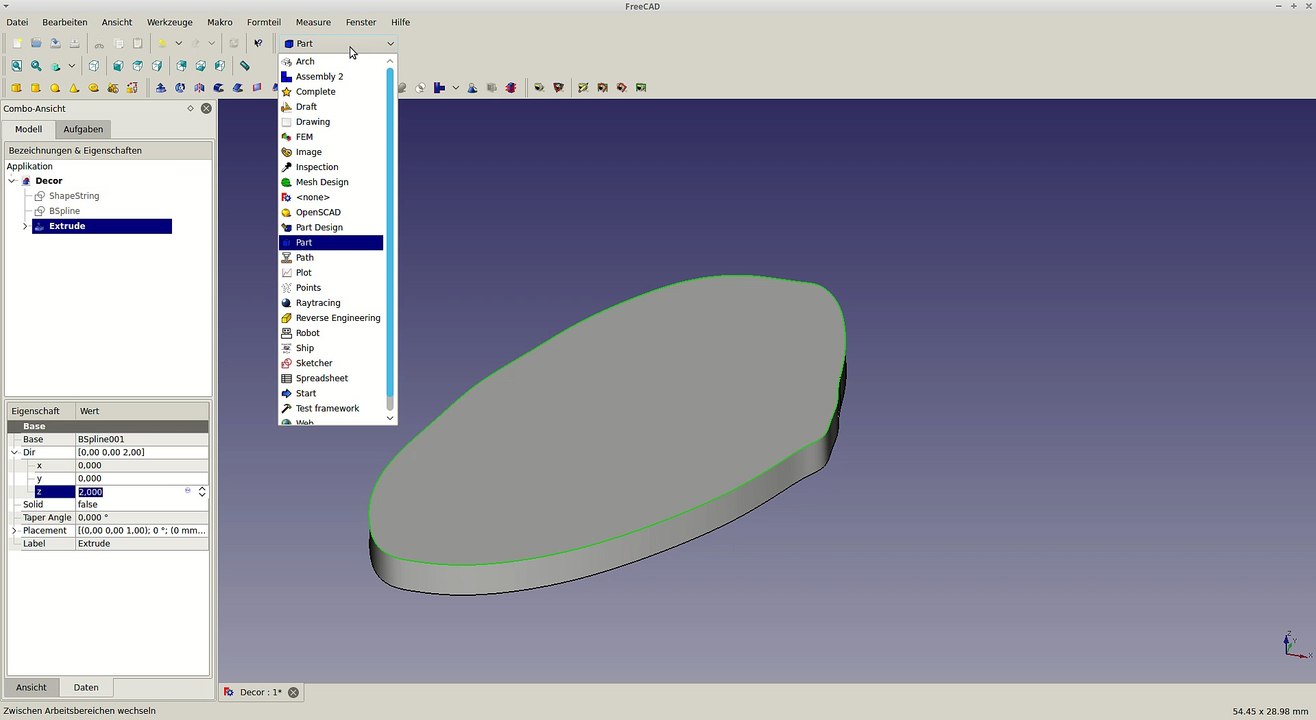Toggle measurement 3D icon
The height and width of the screenshot is (720, 1316).
point(622,88)
